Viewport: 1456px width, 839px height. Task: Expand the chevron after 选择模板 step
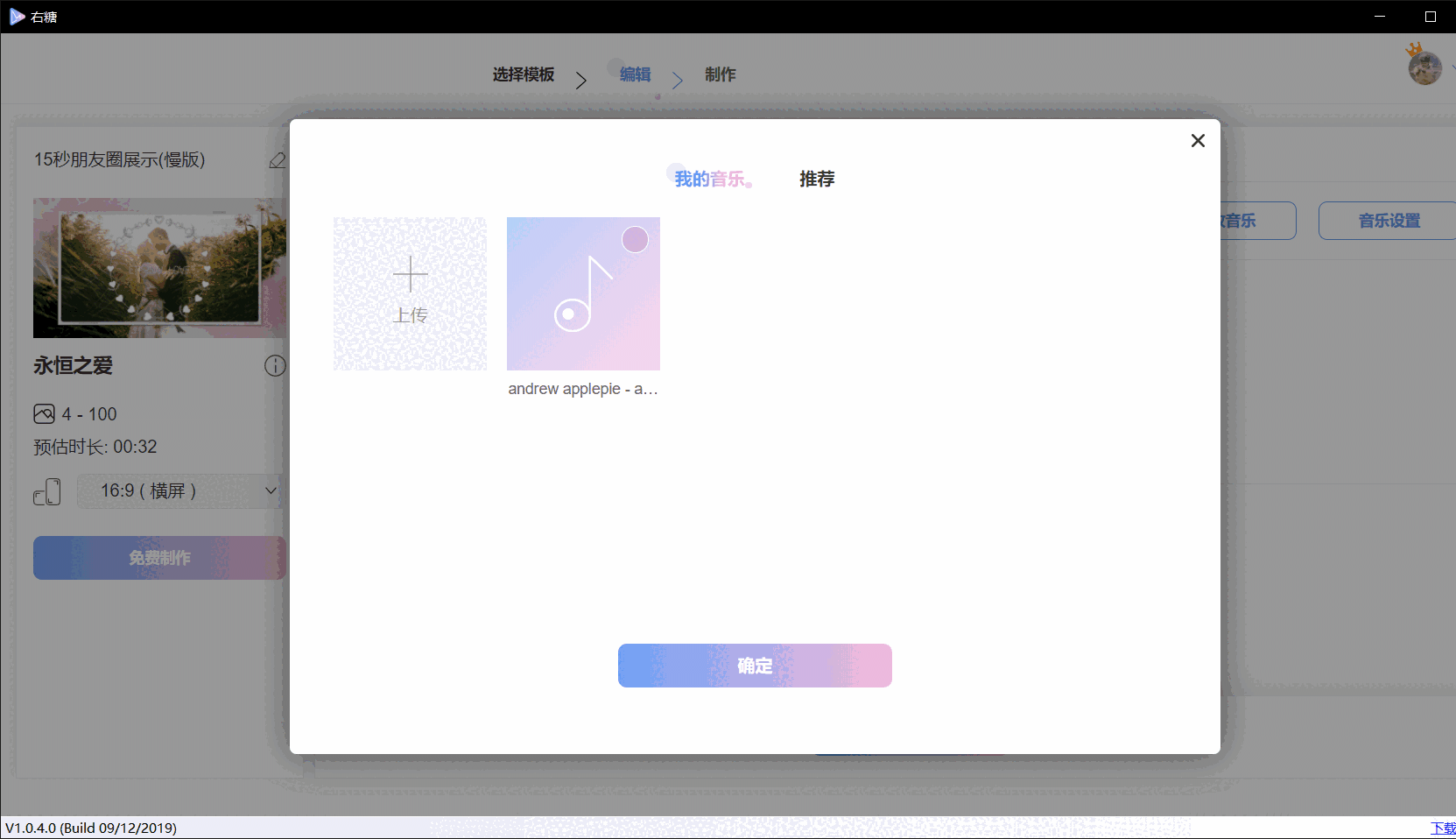tap(581, 80)
